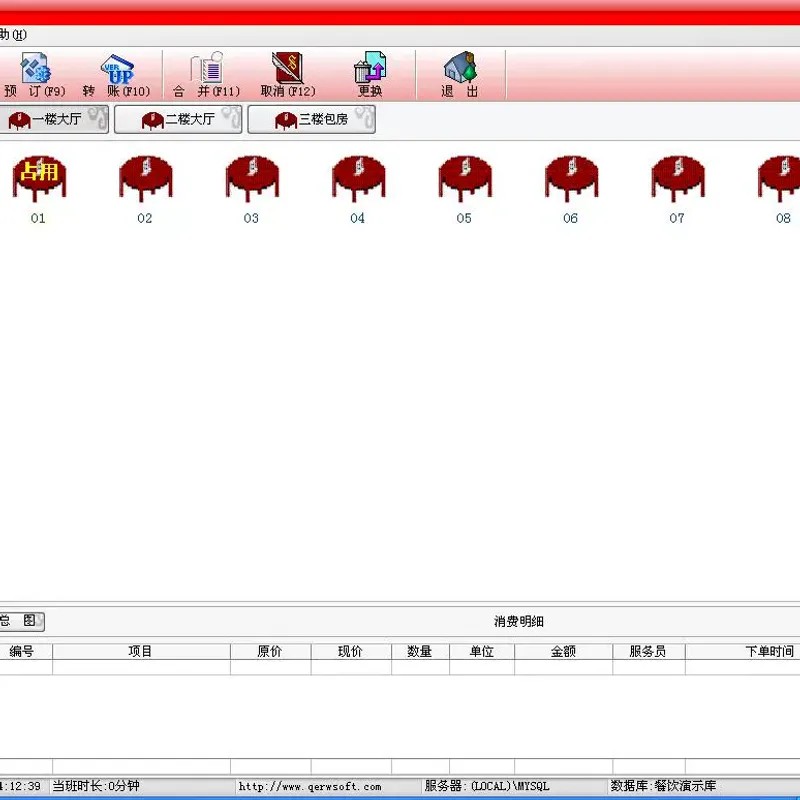Click the clock time in status bar
The height and width of the screenshot is (800, 800).
pos(20,786)
